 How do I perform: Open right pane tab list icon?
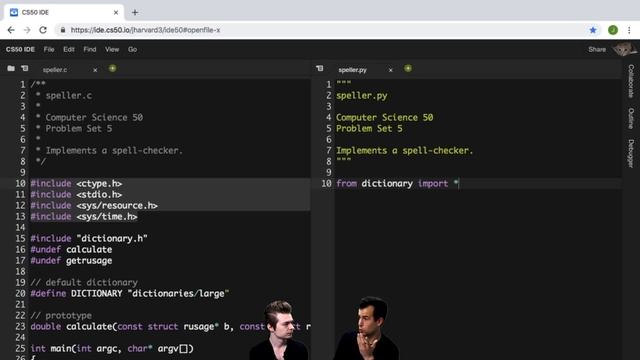320,68
